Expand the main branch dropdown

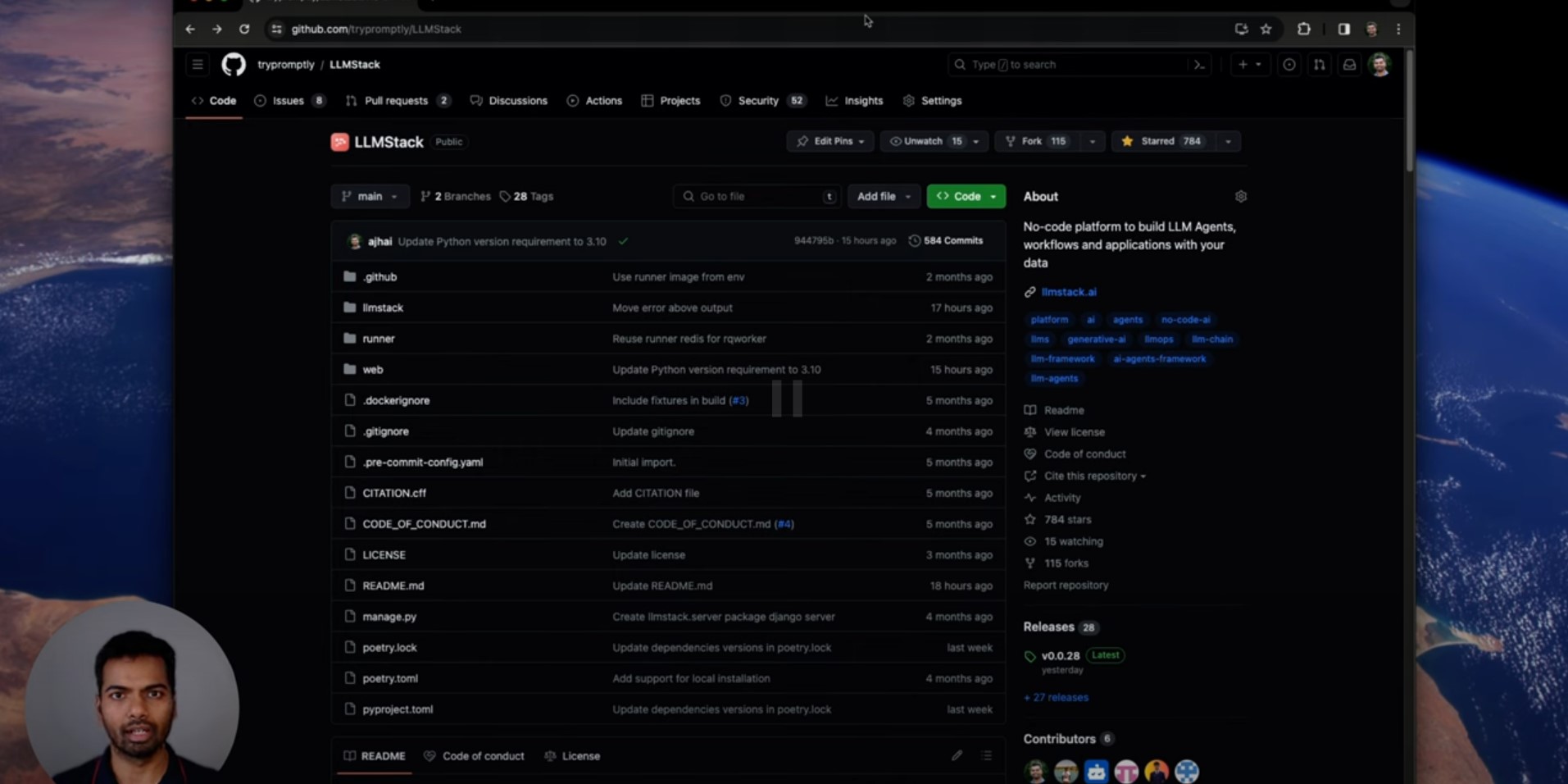370,196
